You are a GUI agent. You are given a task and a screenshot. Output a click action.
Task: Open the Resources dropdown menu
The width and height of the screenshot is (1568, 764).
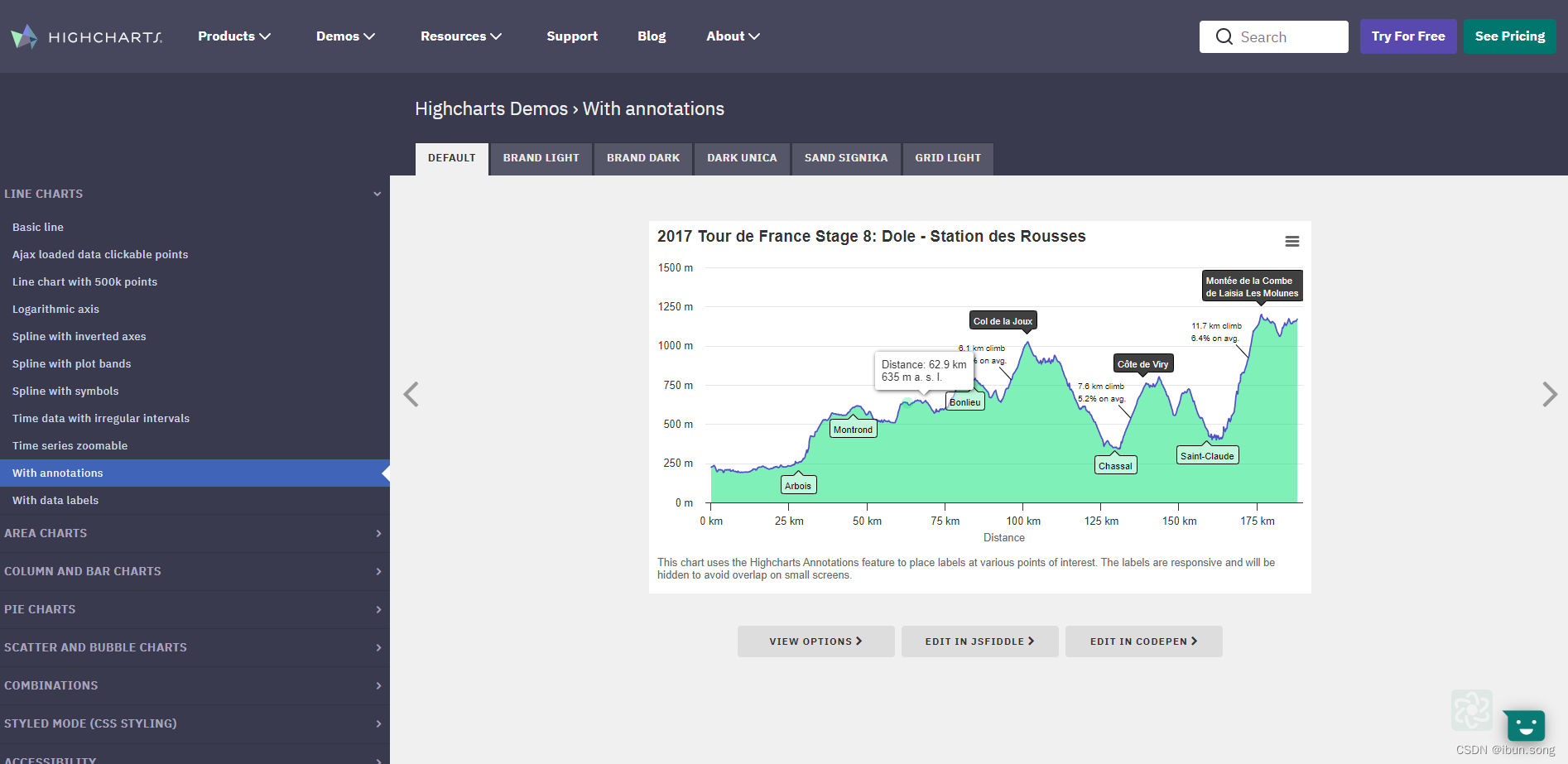461,36
